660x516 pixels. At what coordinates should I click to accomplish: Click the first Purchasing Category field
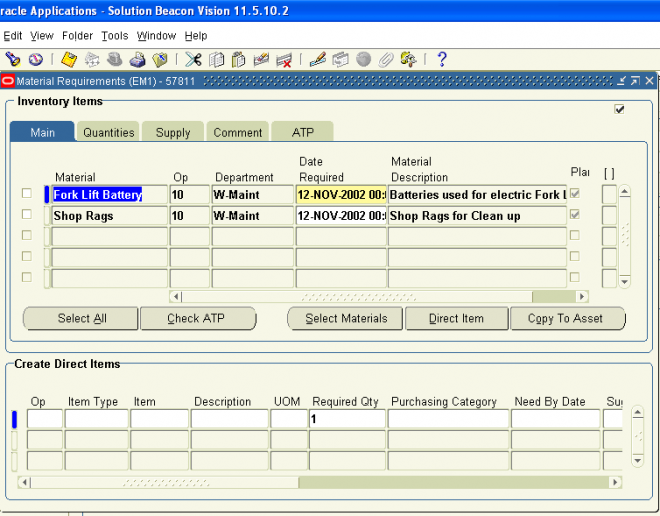tap(449, 419)
